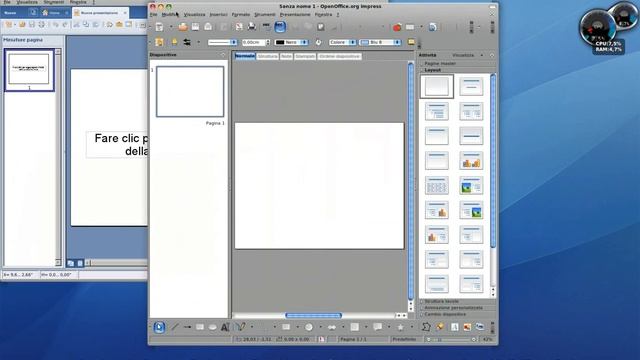This screenshot has width=640, height=360.
Task: Click the Save floppy disk icon
Action: [x=196, y=27]
